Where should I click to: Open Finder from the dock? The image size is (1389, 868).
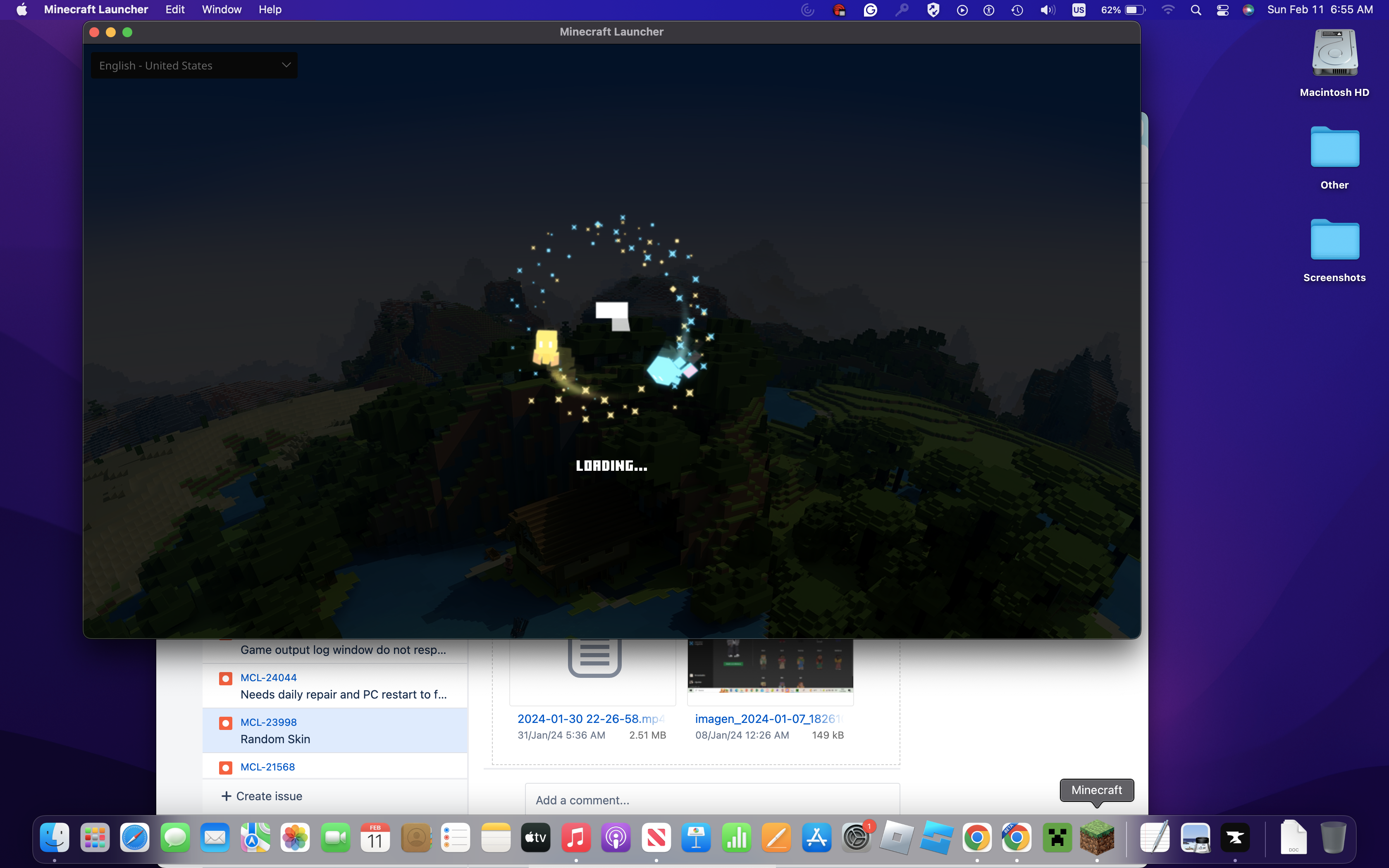coord(55,837)
